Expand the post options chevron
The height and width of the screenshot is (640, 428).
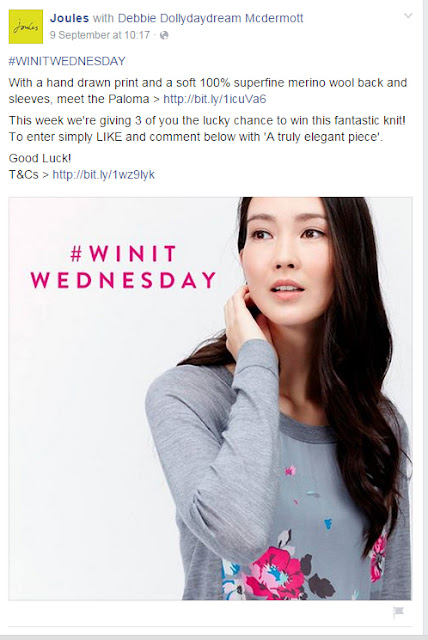408,16
